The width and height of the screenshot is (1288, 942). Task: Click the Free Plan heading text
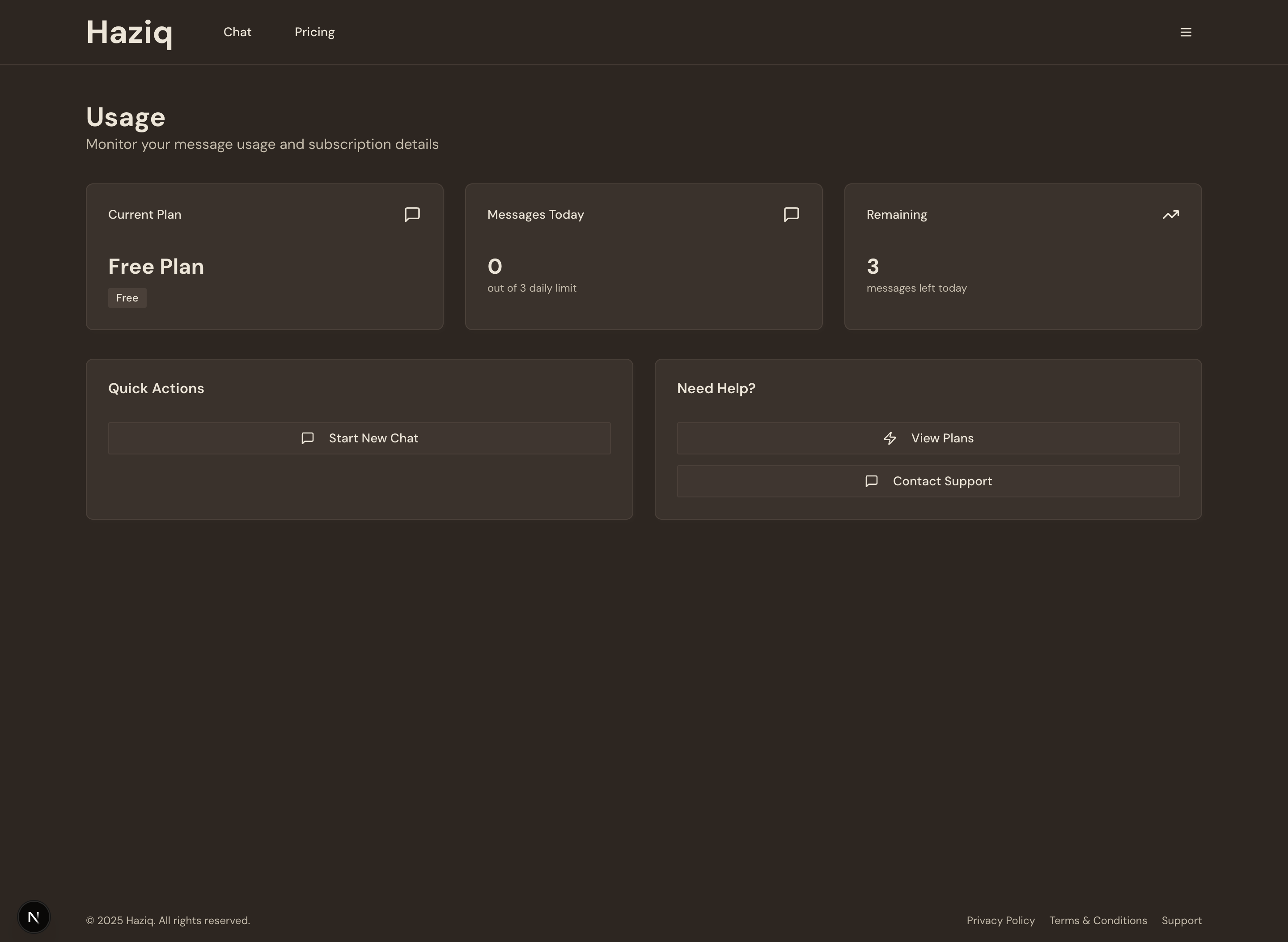156,266
